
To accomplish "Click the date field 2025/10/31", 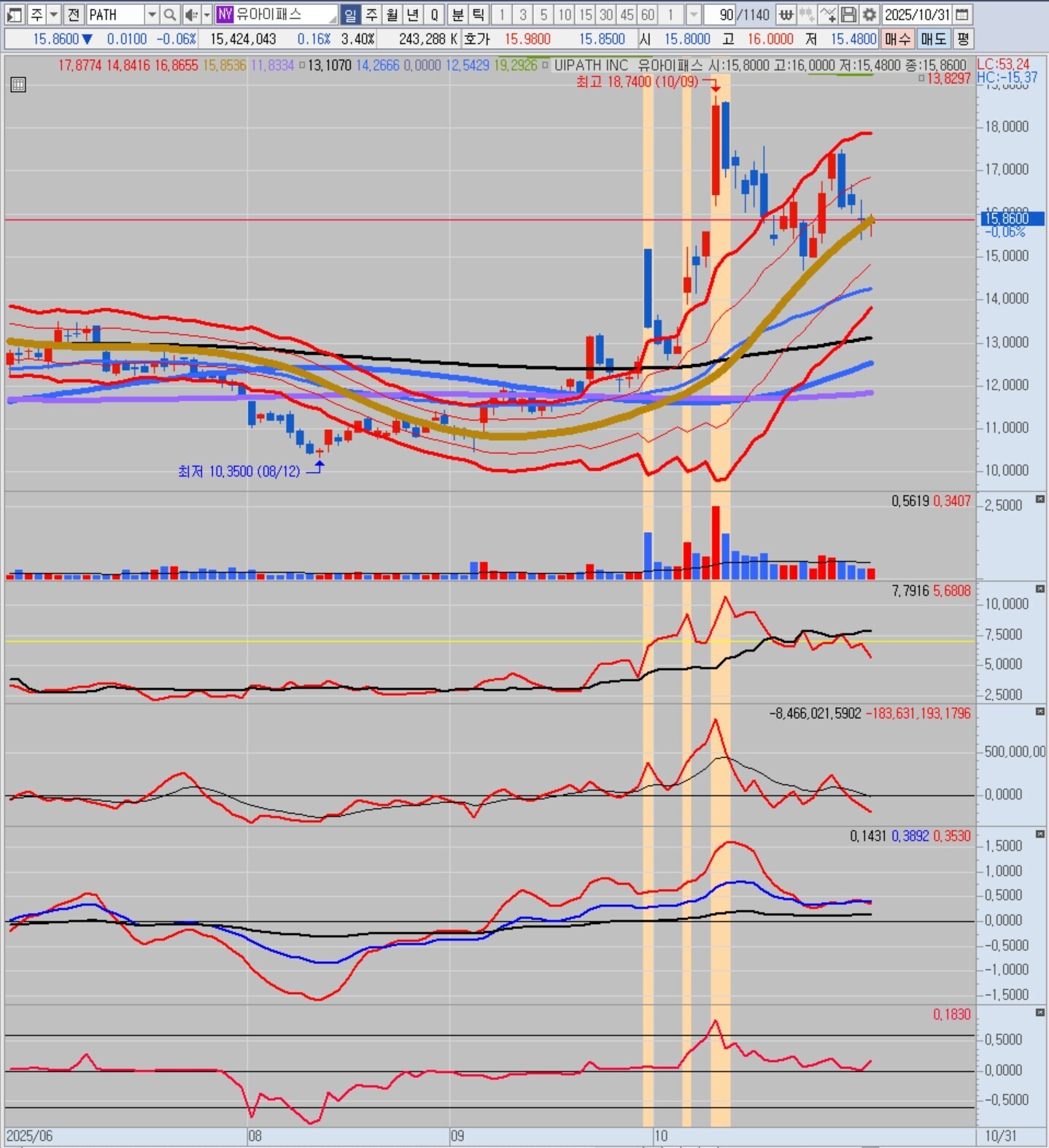I will click(x=918, y=15).
